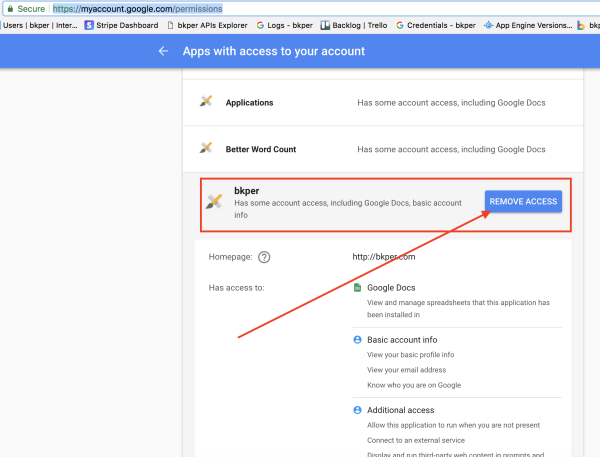Click the 'Additional access' heading

pos(400,410)
